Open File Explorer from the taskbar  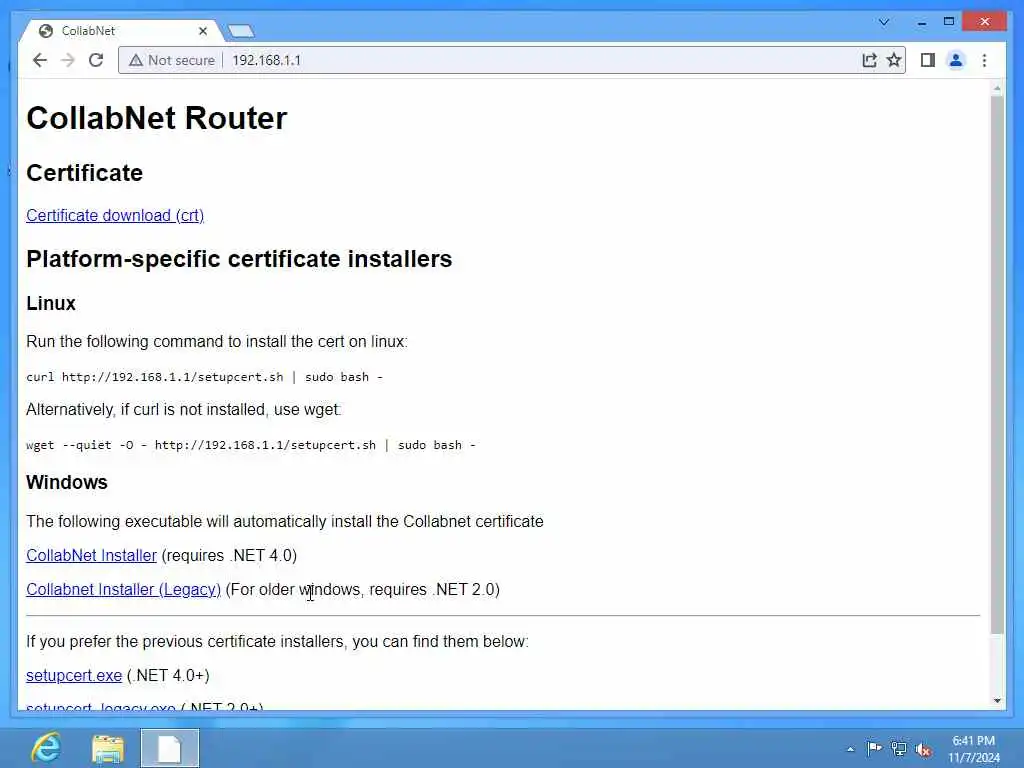click(x=108, y=749)
